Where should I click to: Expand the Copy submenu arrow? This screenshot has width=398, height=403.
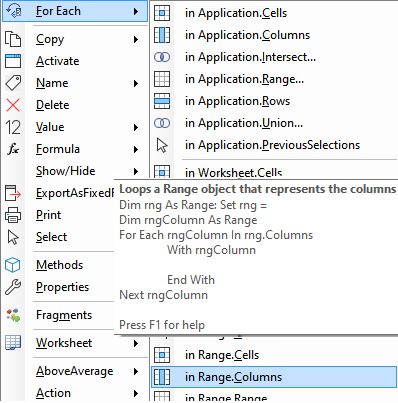[x=136, y=39]
